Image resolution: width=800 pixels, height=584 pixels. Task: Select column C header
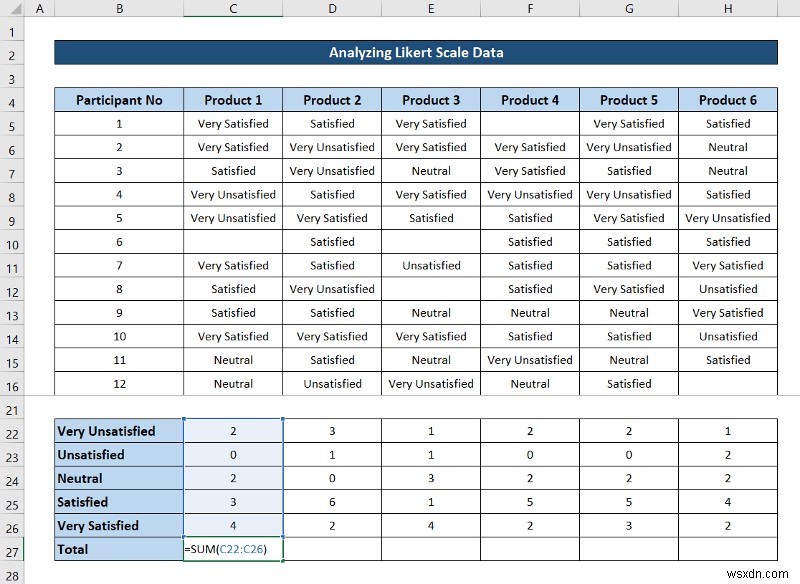pos(232,8)
